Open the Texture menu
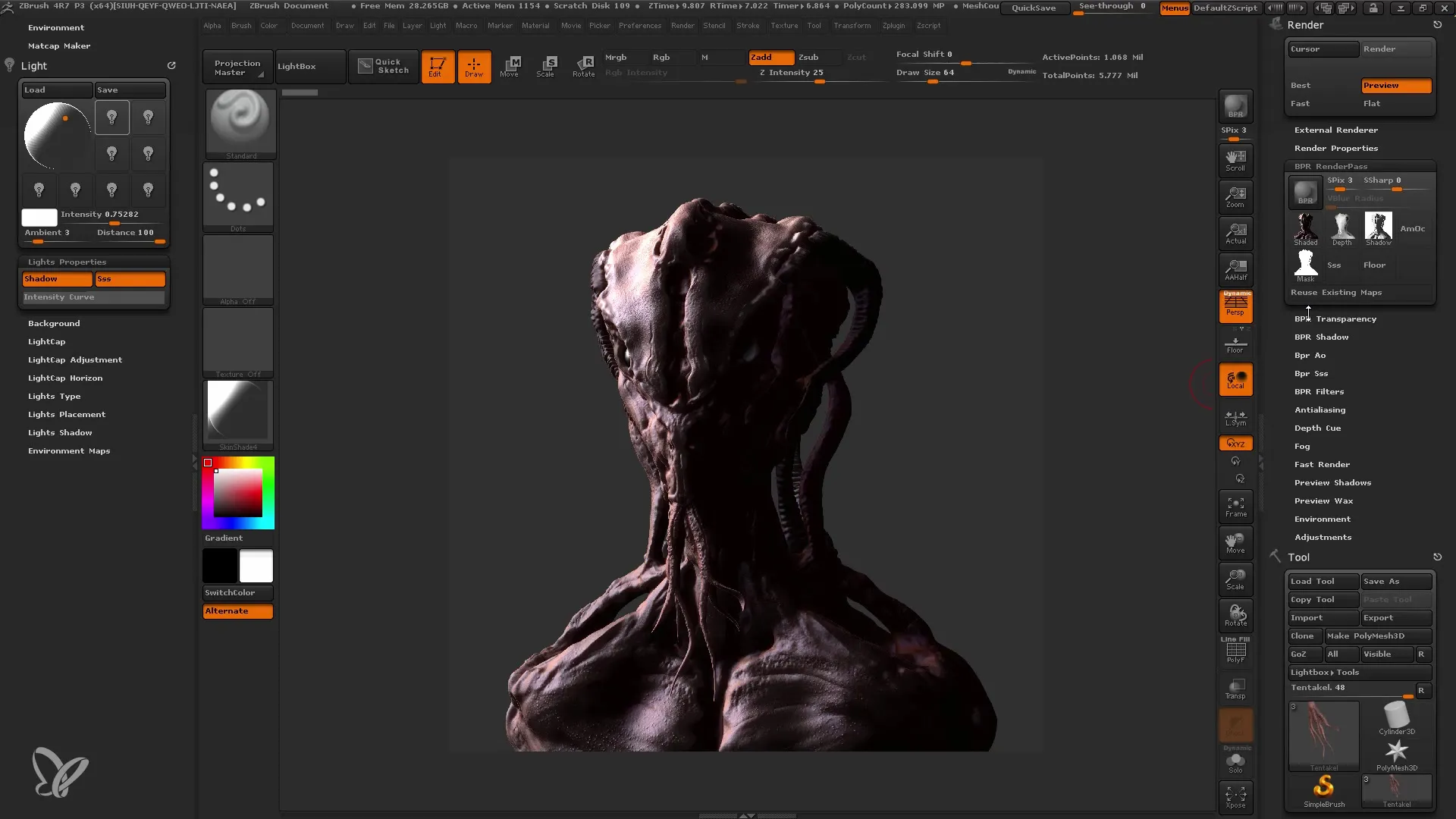The width and height of the screenshot is (1456, 819). tap(784, 25)
